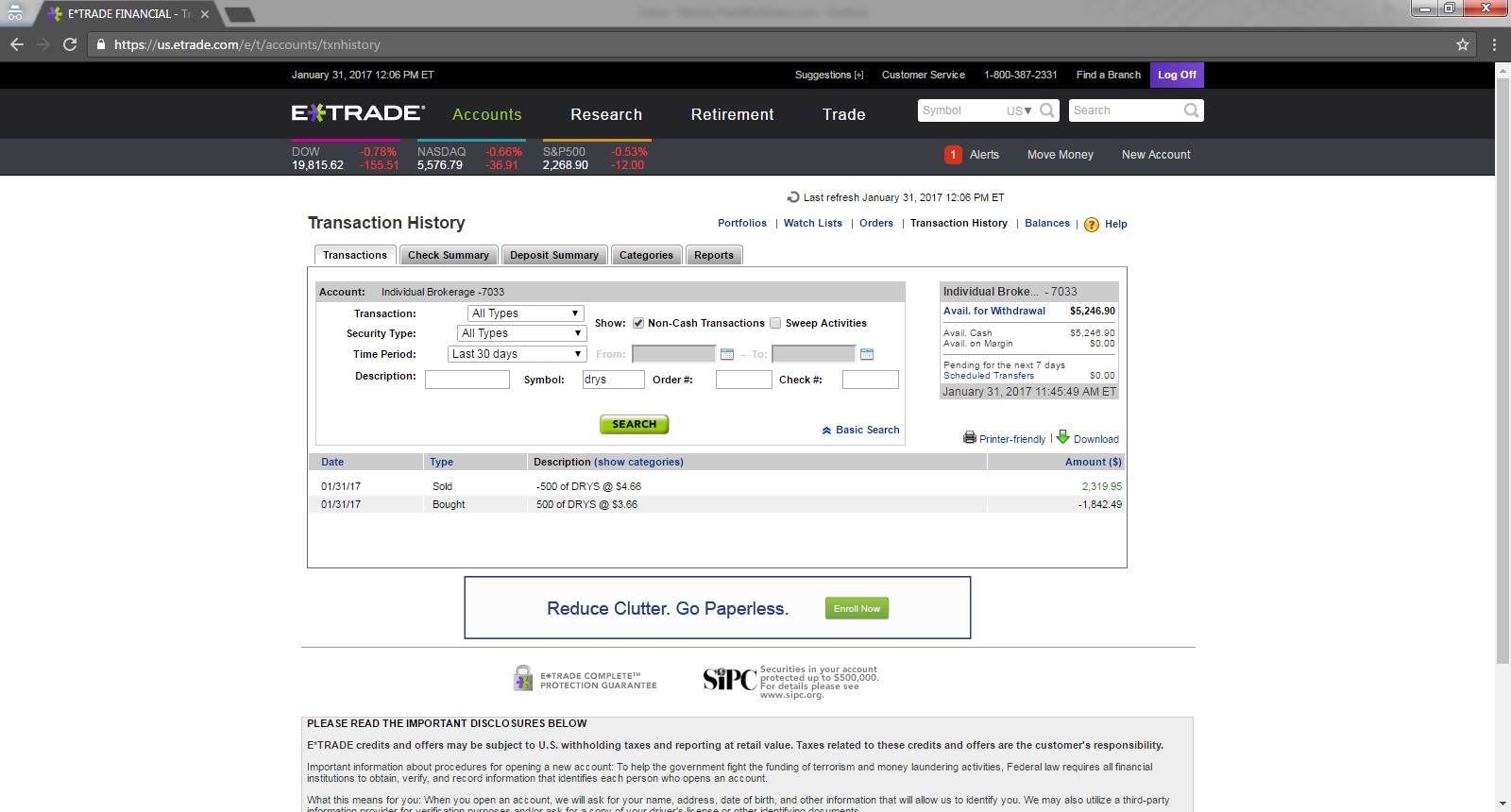Image resolution: width=1511 pixels, height=812 pixels.
Task: Bookmark page with the star icon
Action: (1463, 44)
